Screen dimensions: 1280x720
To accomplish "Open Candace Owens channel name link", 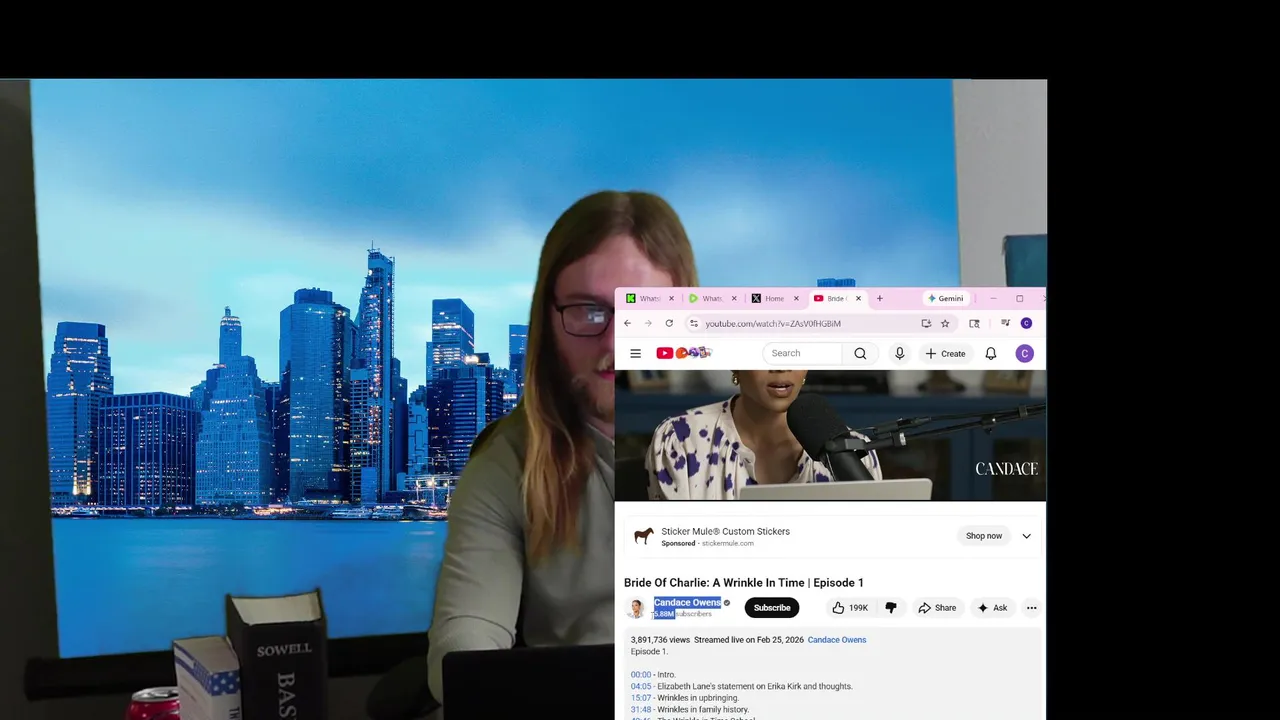I will 687,603.
